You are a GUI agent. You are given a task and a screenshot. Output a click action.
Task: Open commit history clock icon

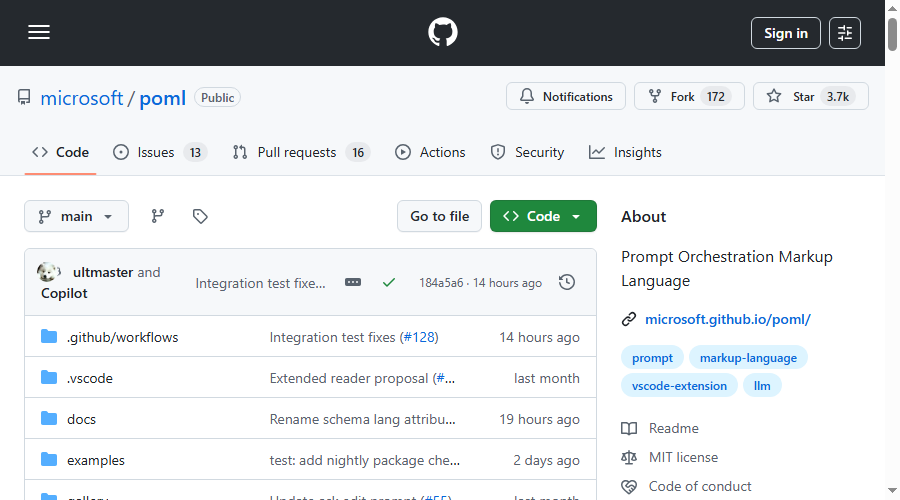(x=567, y=282)
